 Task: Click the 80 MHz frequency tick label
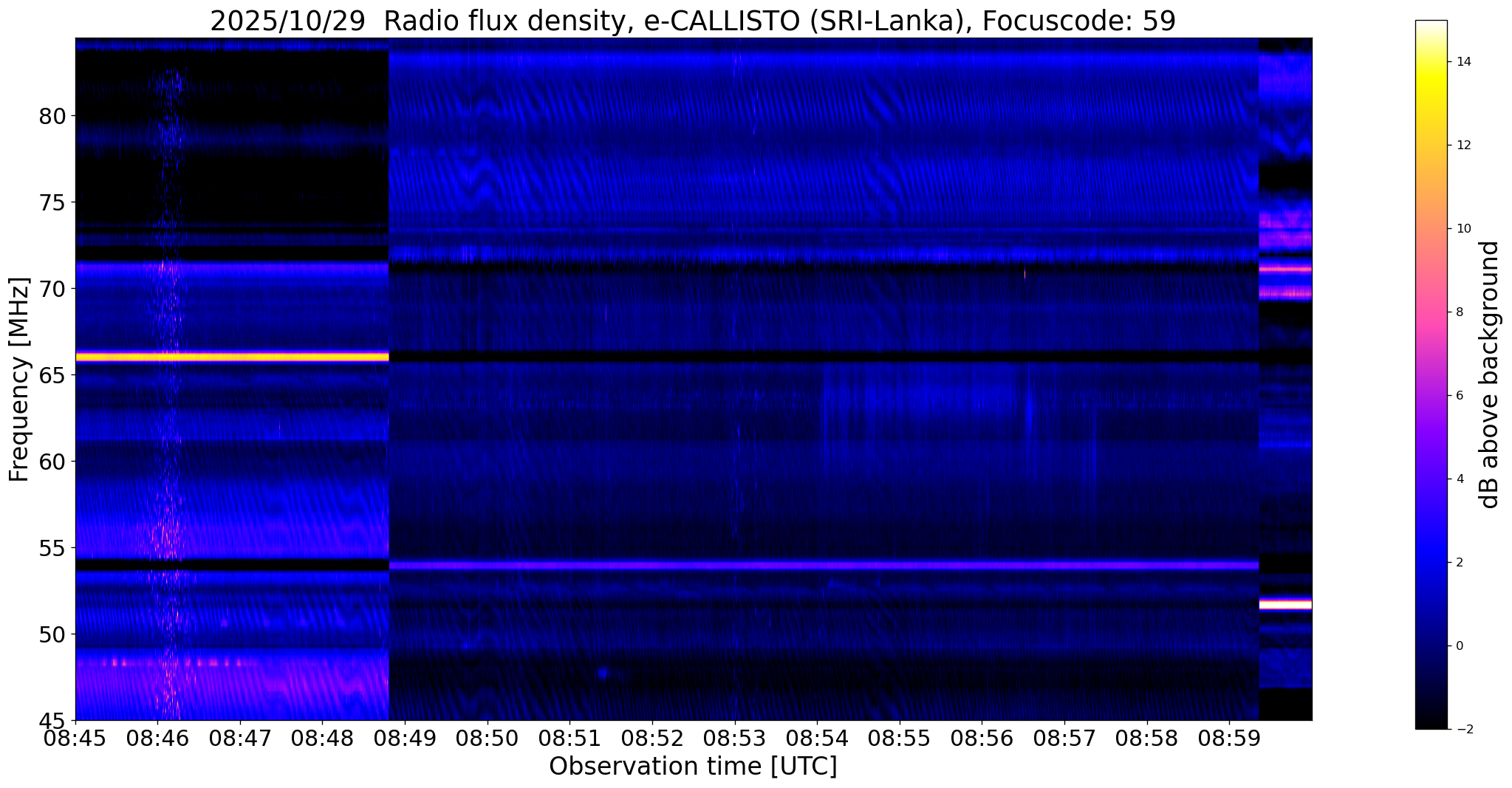pyautogui.click(x=52, y=116)
